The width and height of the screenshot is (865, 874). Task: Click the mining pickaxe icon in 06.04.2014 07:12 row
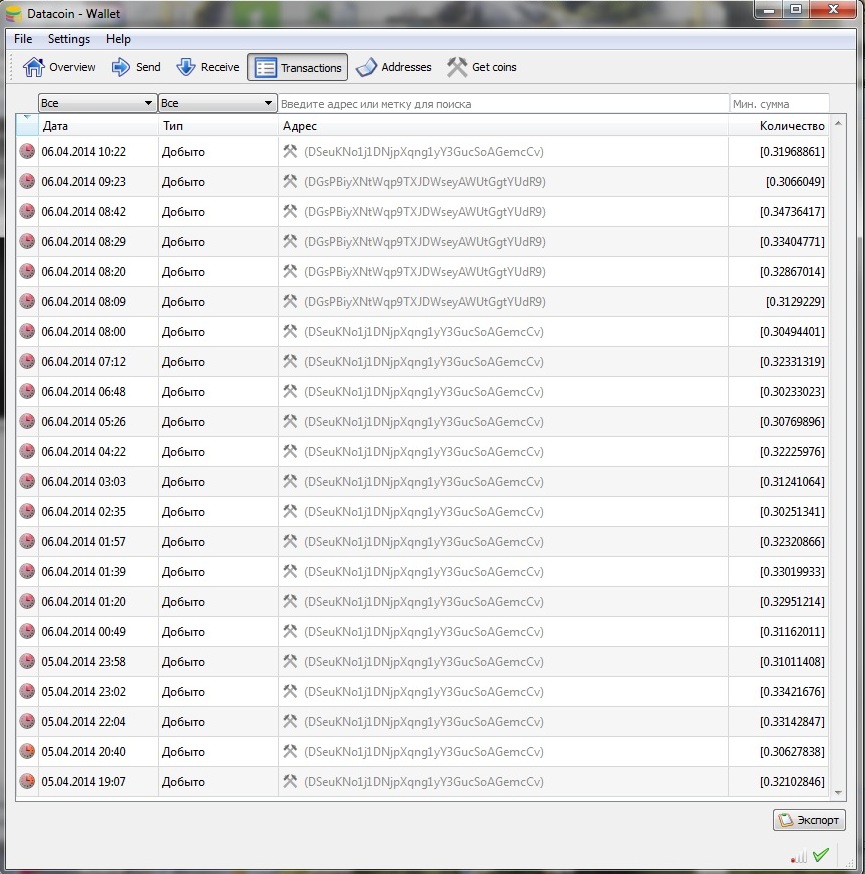pos(290,361)
